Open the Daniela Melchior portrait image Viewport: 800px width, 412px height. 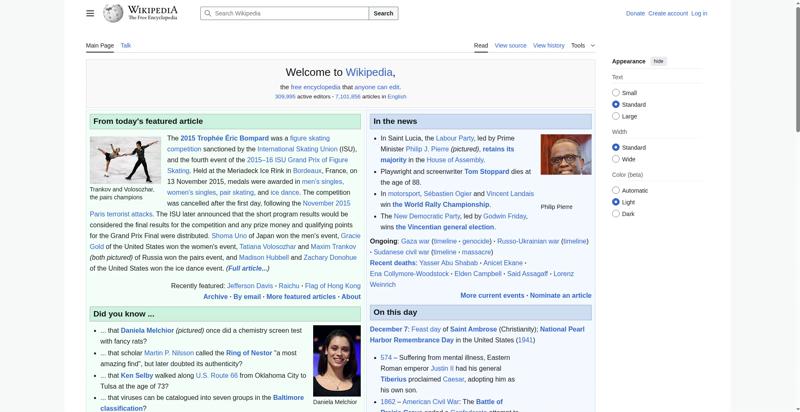click(x=336, y=360)
